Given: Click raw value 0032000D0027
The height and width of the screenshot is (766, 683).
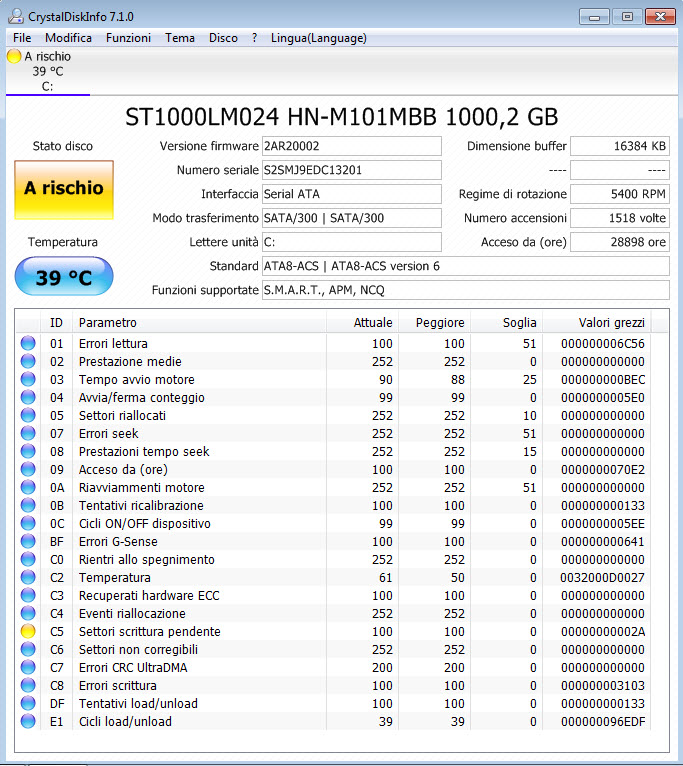Looking at the screenshot, I should [x=602, y=577].
